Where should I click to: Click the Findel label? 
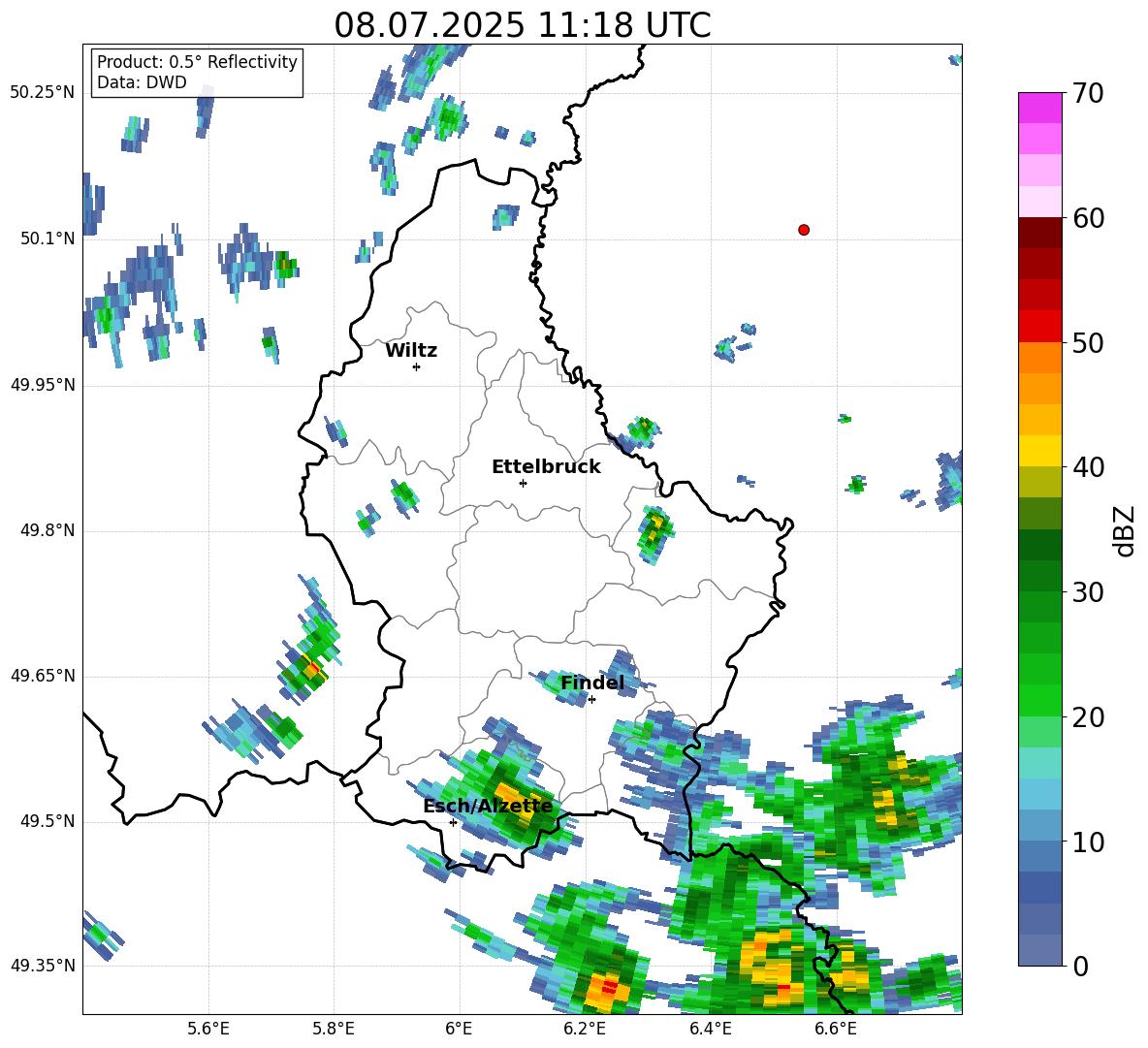point(592,683)
